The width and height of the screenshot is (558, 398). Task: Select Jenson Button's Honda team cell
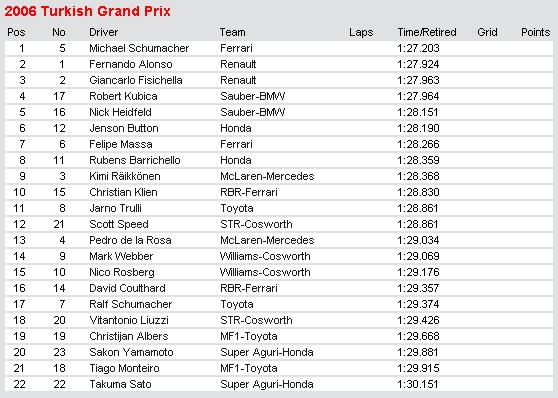236,128
